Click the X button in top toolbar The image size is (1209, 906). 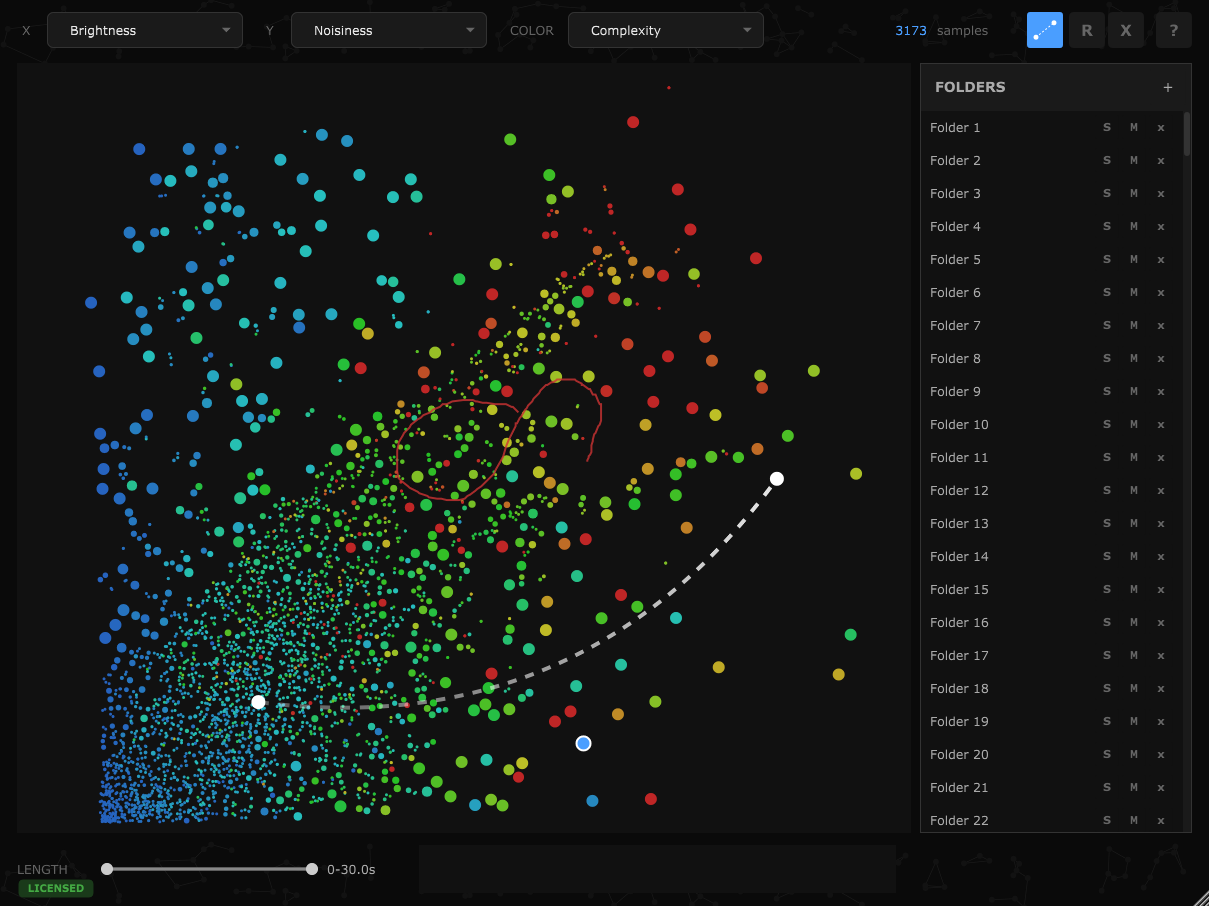click(1126, 30)
